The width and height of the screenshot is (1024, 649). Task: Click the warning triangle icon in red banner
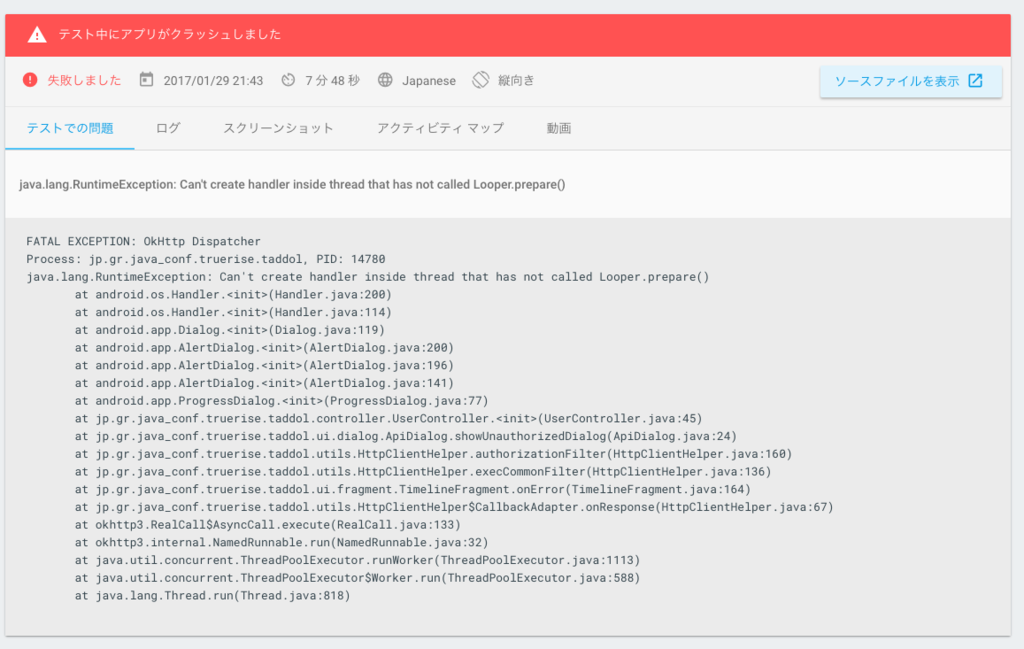[37, 35]
